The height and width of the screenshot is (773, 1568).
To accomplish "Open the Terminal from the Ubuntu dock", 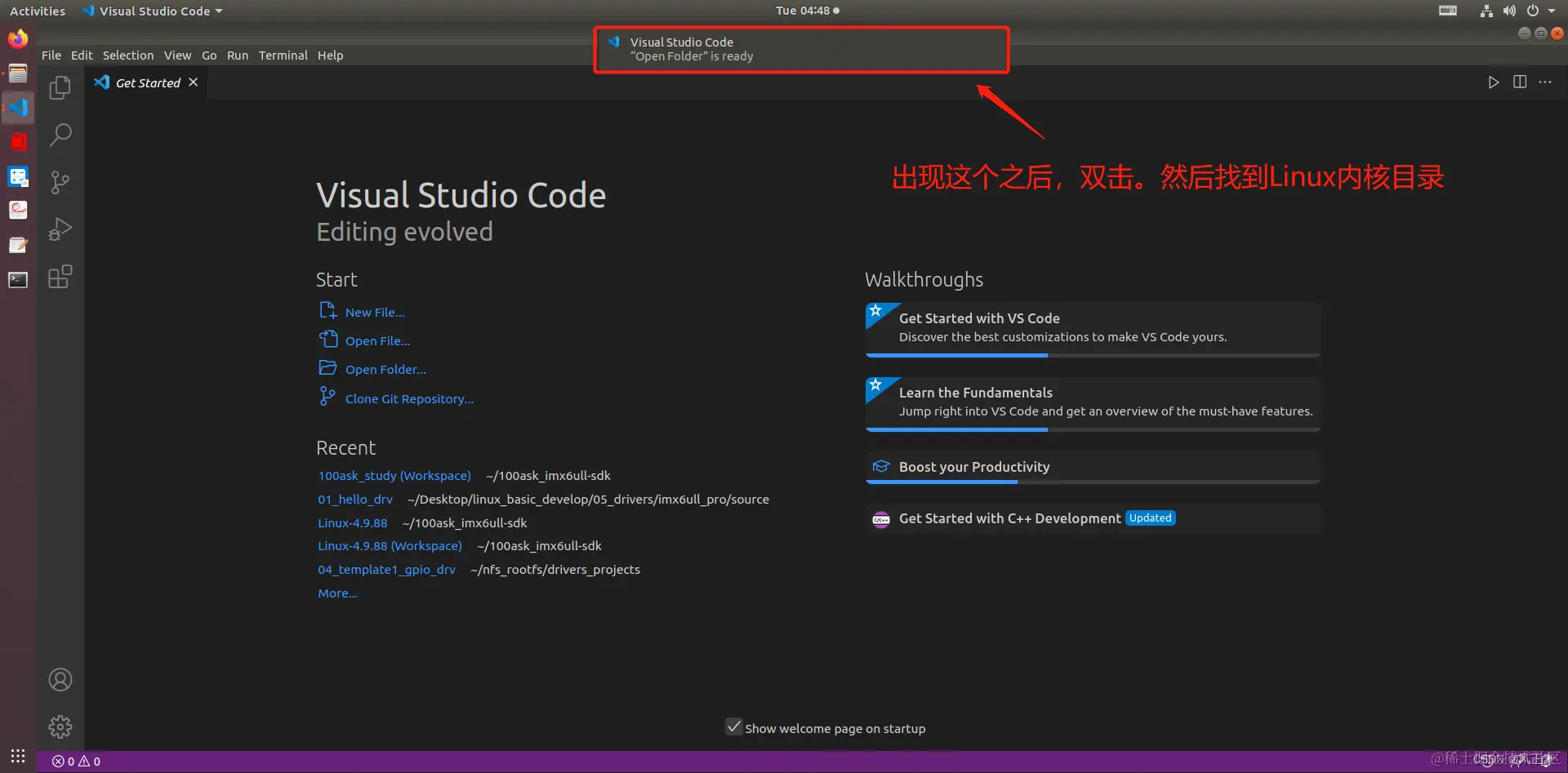I will coord(18,280).
